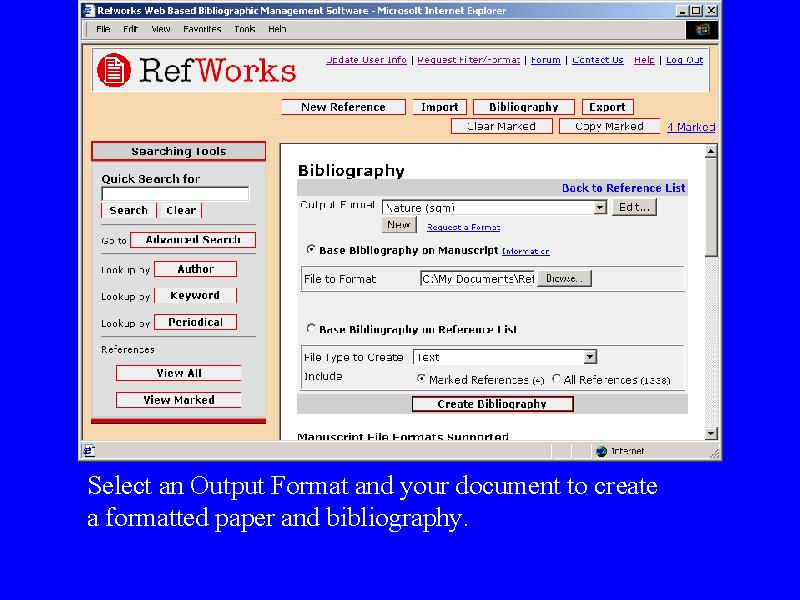
Task: Click the Browse button
Action: pyautogui.click(x=564, y=279)
